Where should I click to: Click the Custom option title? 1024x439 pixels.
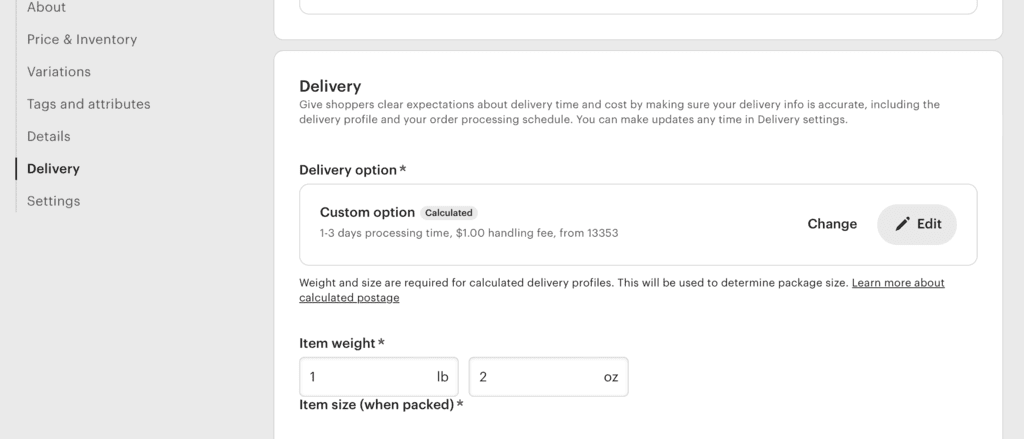(367, 212)
